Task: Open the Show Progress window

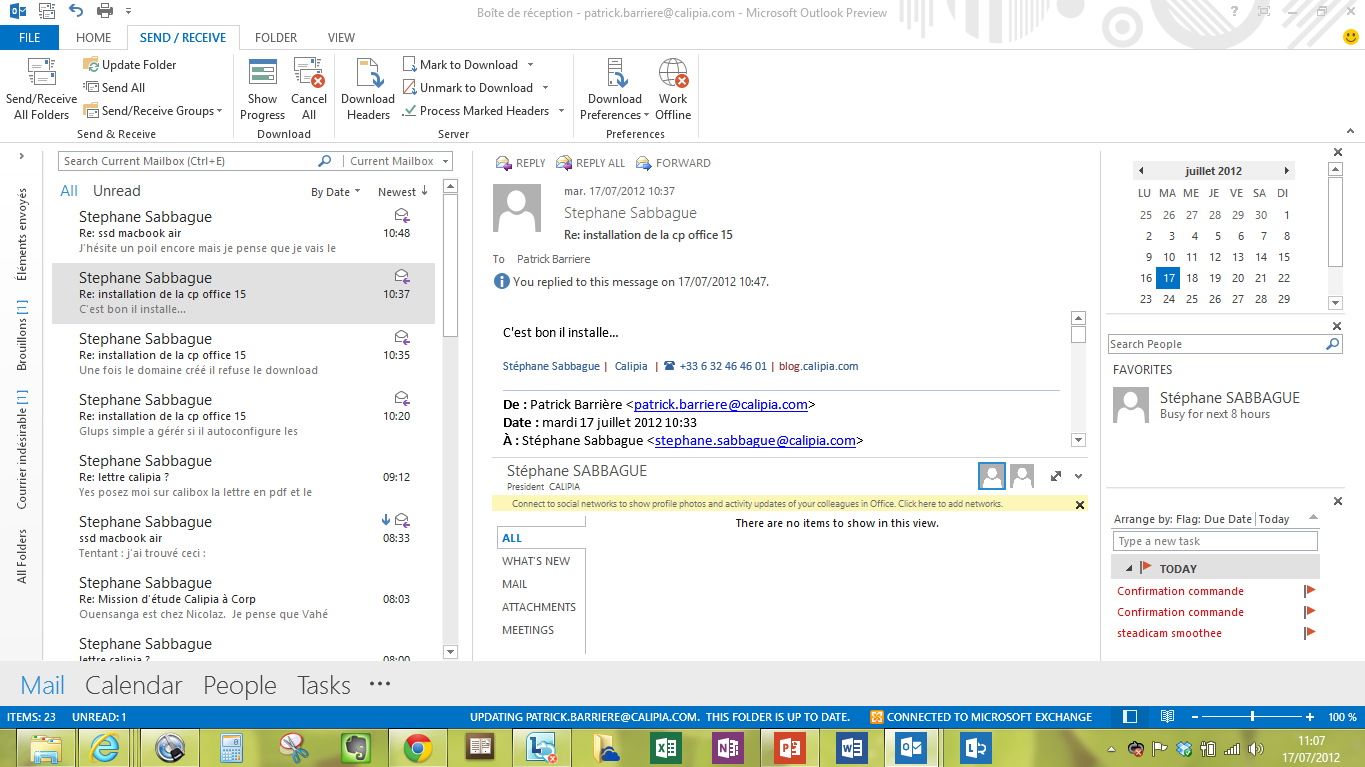Action: coord(262,75)
